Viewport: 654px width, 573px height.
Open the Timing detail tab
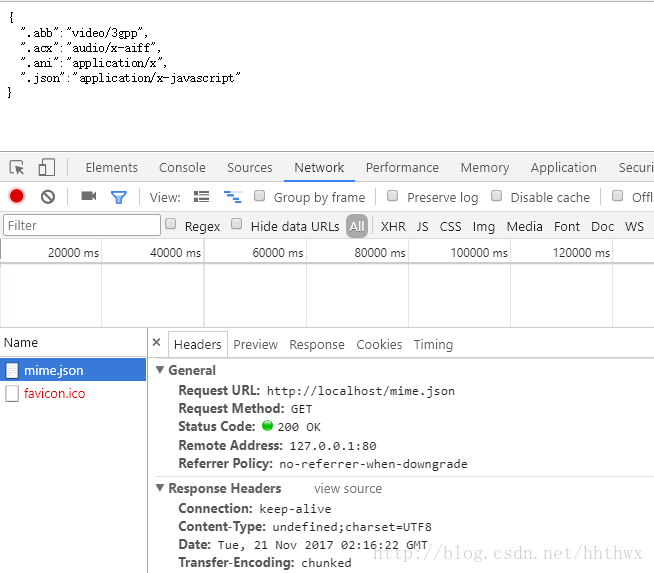(433, 344)
